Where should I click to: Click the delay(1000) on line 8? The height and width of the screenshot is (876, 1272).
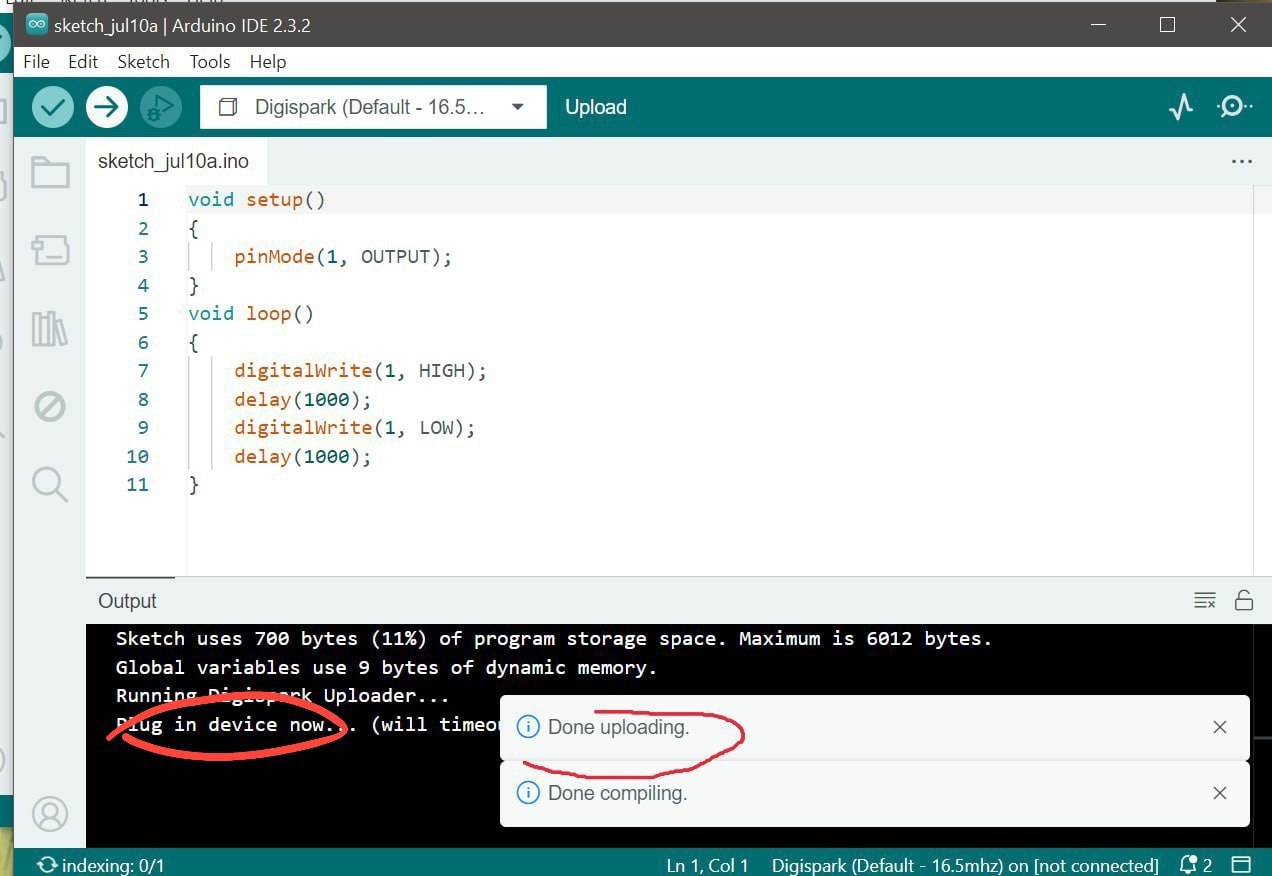click(303, 400)
